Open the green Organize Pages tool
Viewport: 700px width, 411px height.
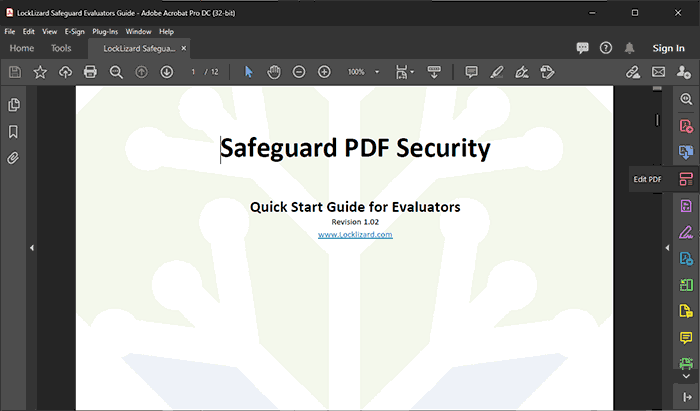coord(686,284)
